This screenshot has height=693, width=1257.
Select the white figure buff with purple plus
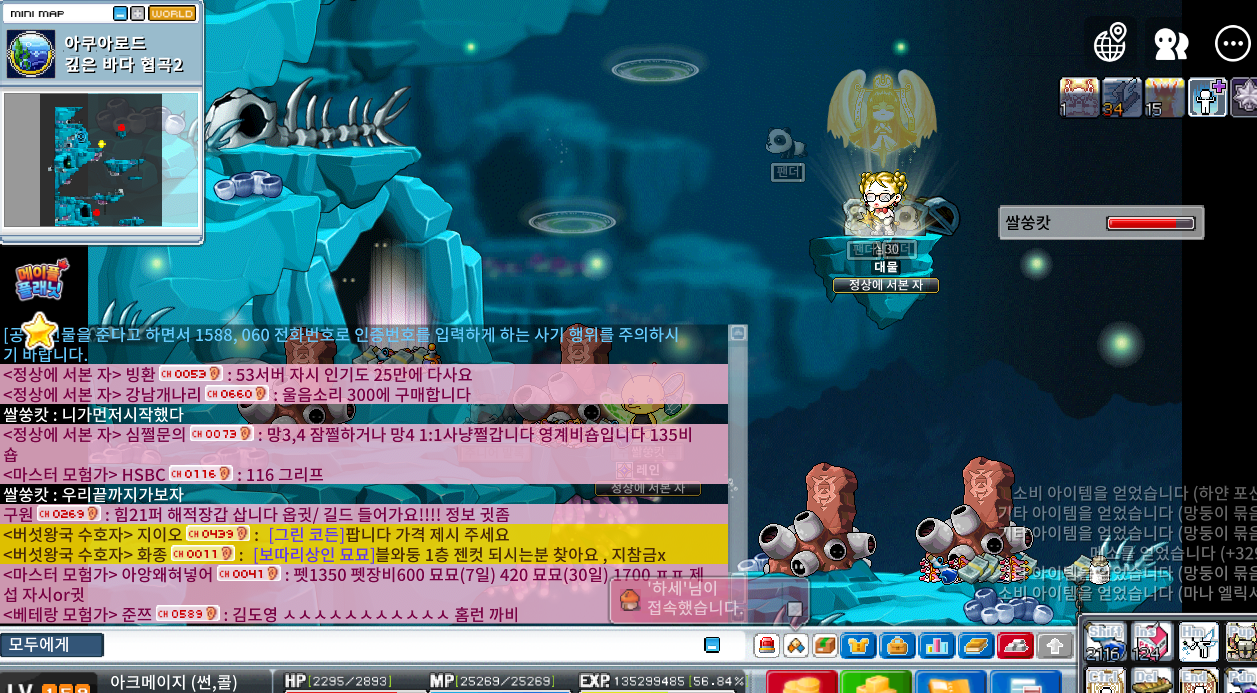[x=1208, y=98]
